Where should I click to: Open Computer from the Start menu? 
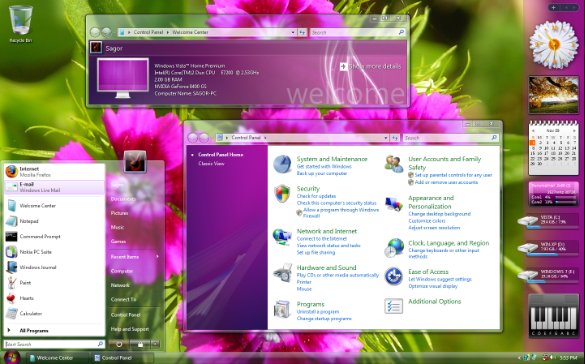(122, 271)
